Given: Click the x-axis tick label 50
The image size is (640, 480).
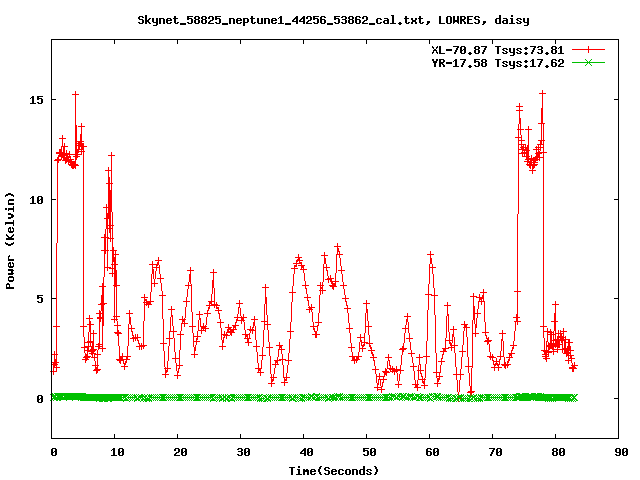Looking at the screenshot, I should coord(369,452).
